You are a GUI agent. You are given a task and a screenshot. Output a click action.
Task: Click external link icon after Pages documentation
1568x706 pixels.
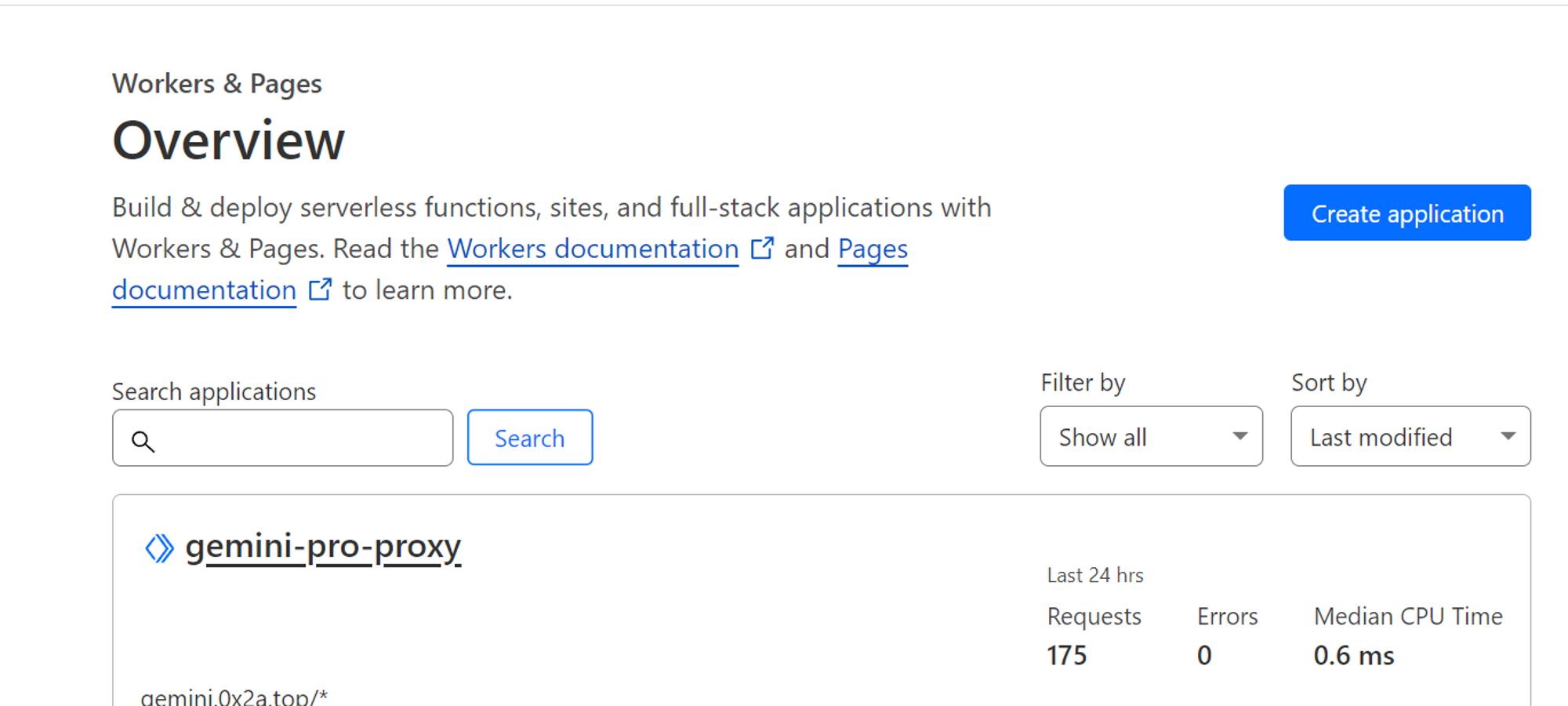[320, 289]
